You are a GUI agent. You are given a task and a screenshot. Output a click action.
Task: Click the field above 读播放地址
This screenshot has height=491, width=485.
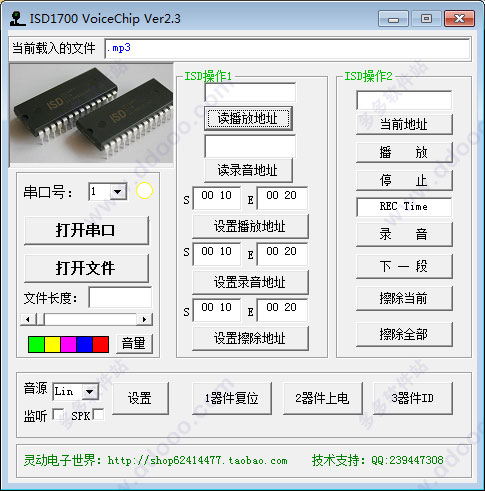coord(250,92)
